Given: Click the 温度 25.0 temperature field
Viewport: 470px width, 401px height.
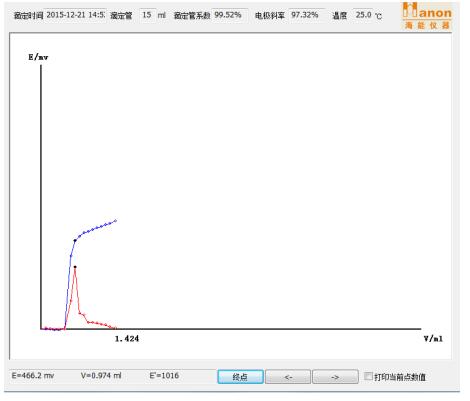Looking at the screenshot, I should tap(363, 15).
